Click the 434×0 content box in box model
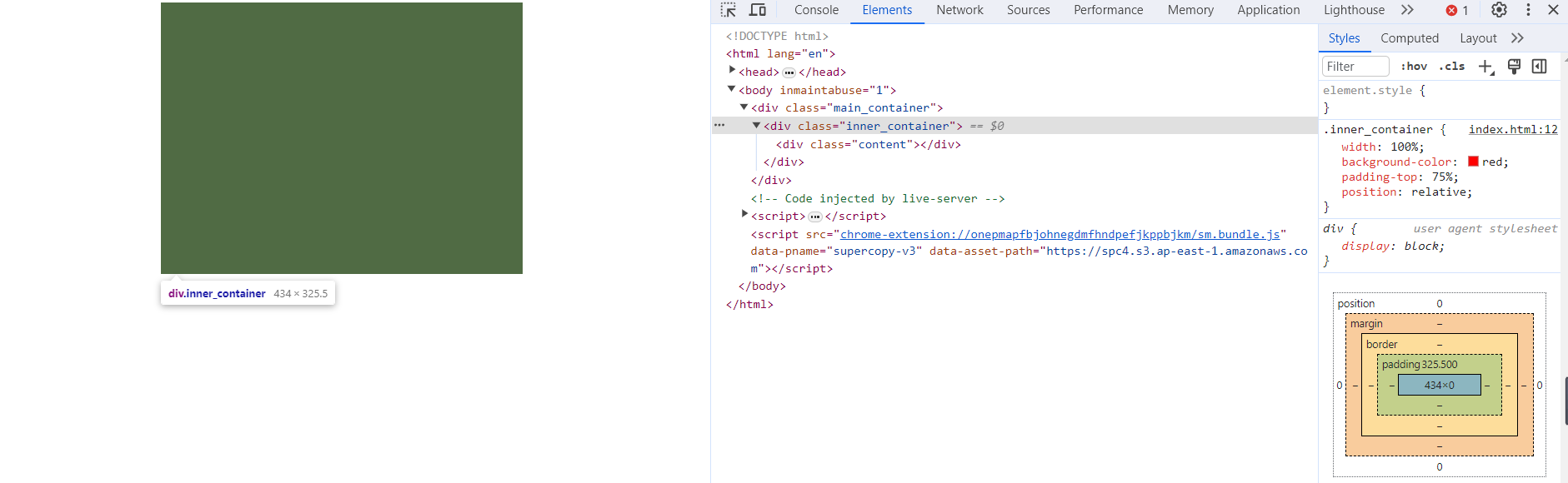The height and width of the screenshot is (483, 1568). click(1439, 385)
